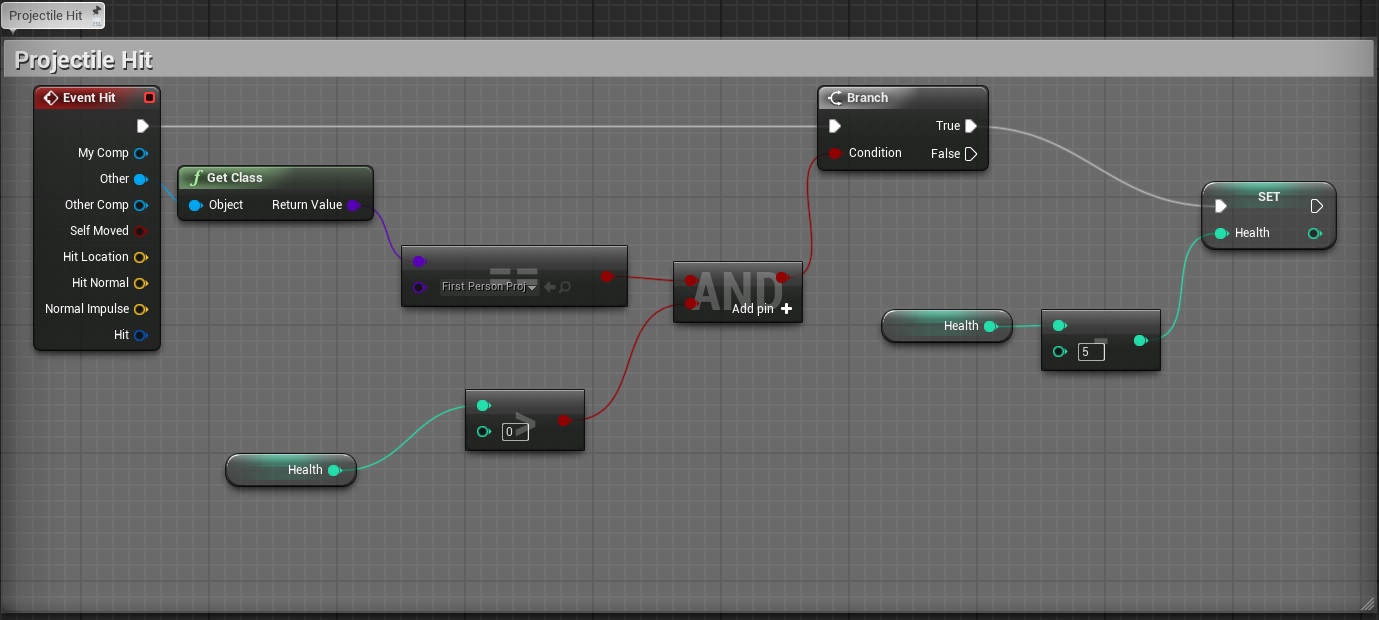Click the greater-than node's 0 value field

pos(514,432)
